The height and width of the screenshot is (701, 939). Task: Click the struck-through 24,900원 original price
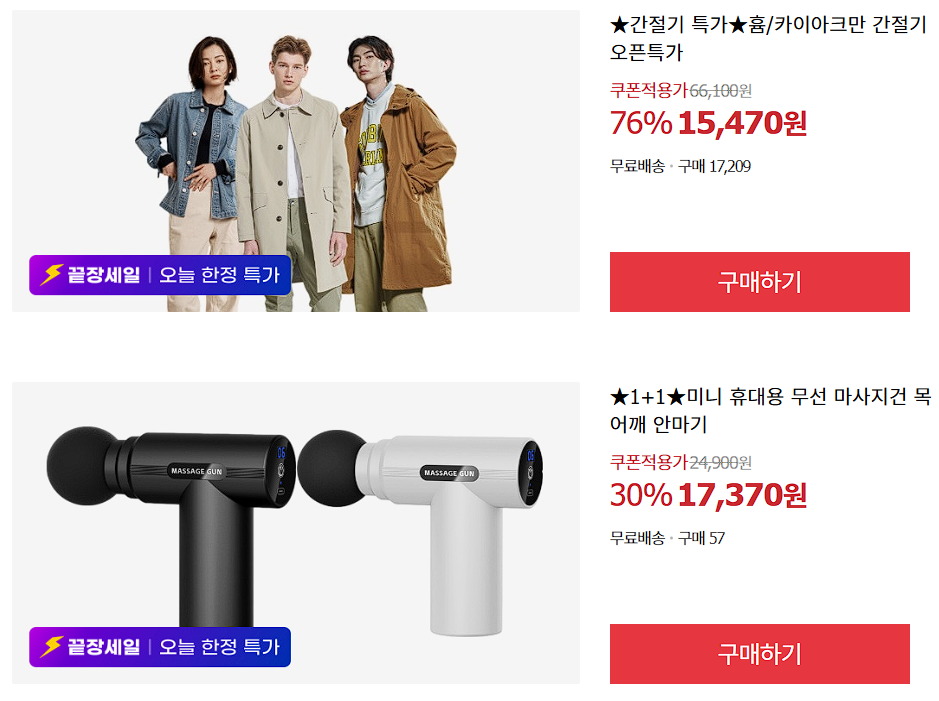(x=720, y=463)
